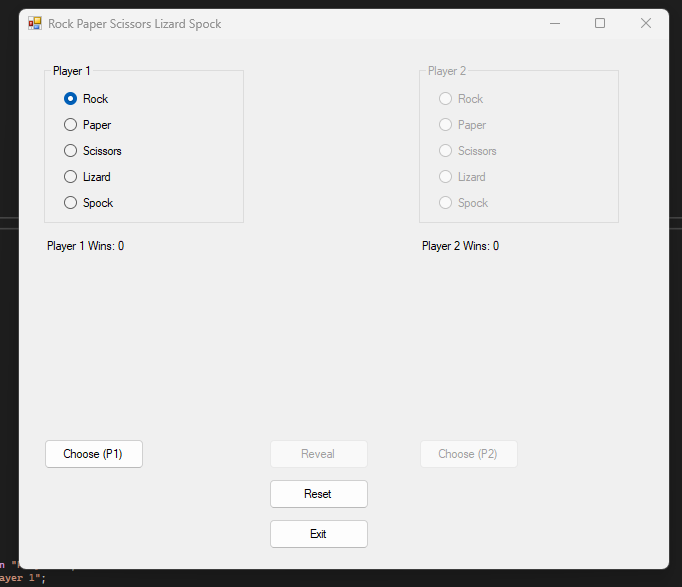Click the Reveal button
This screenshot has width=682, height=587.
318,454
